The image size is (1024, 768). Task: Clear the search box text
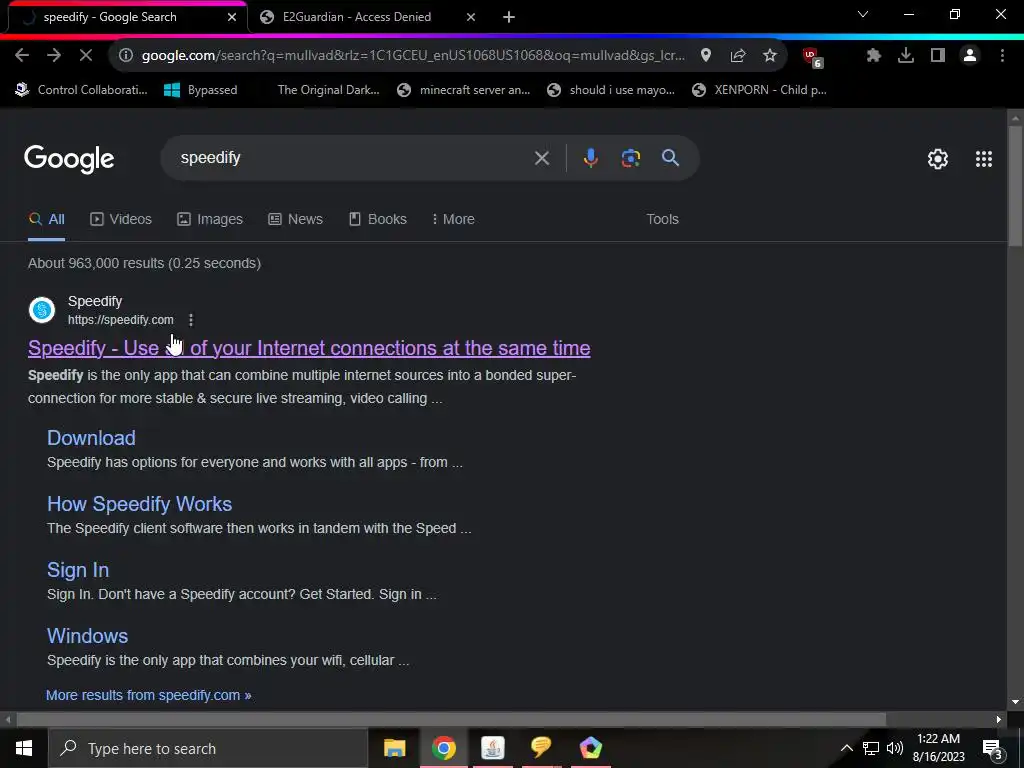tap(541, 158)
